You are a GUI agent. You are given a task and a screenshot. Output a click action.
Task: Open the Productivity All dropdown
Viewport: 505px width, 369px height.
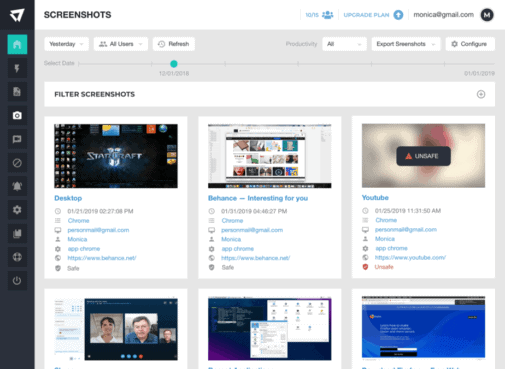344,44
